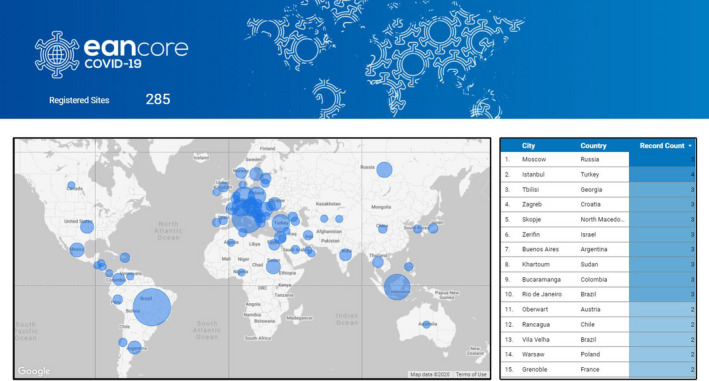
Task: Sort table by City column header
Action: click(528, 146)
